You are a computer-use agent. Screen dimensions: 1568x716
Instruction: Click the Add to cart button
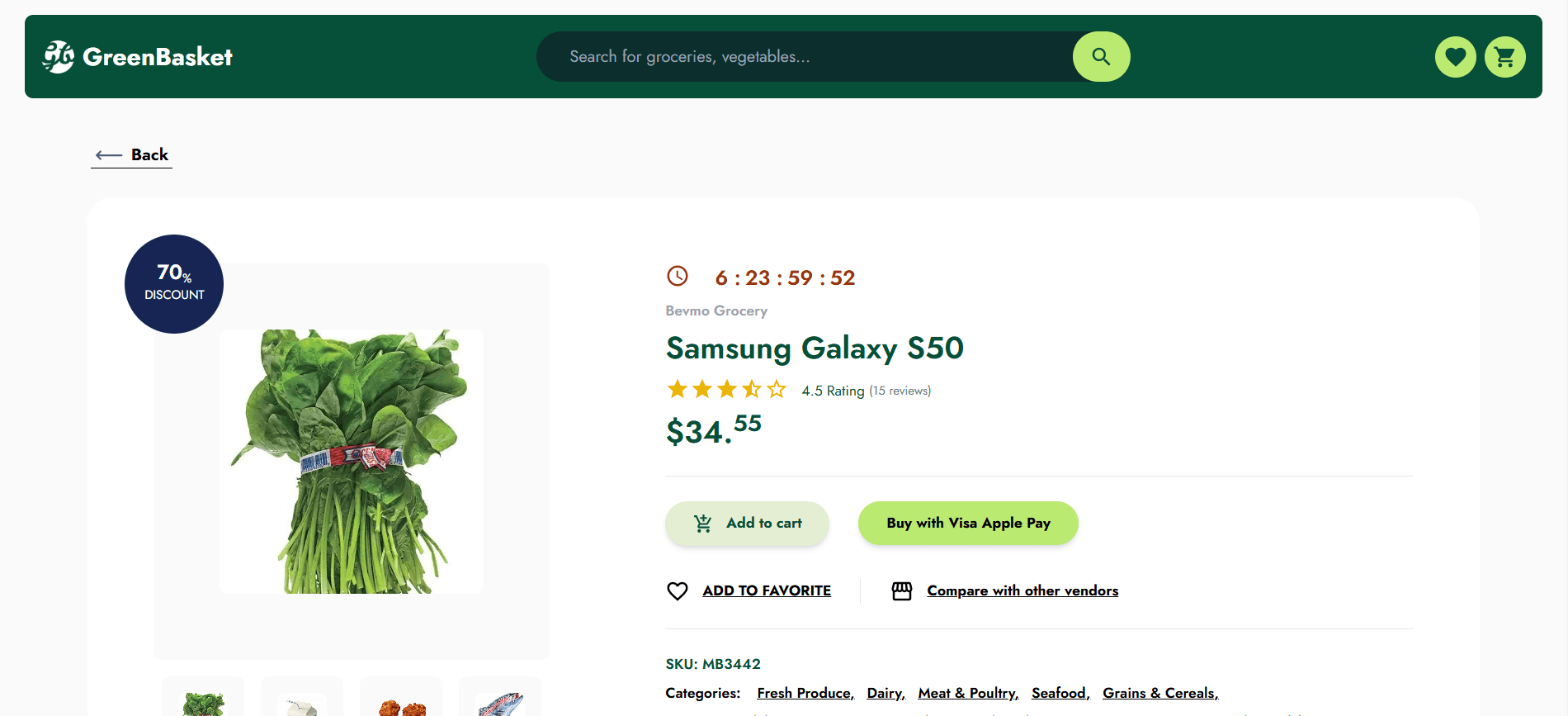pos(747,523)
